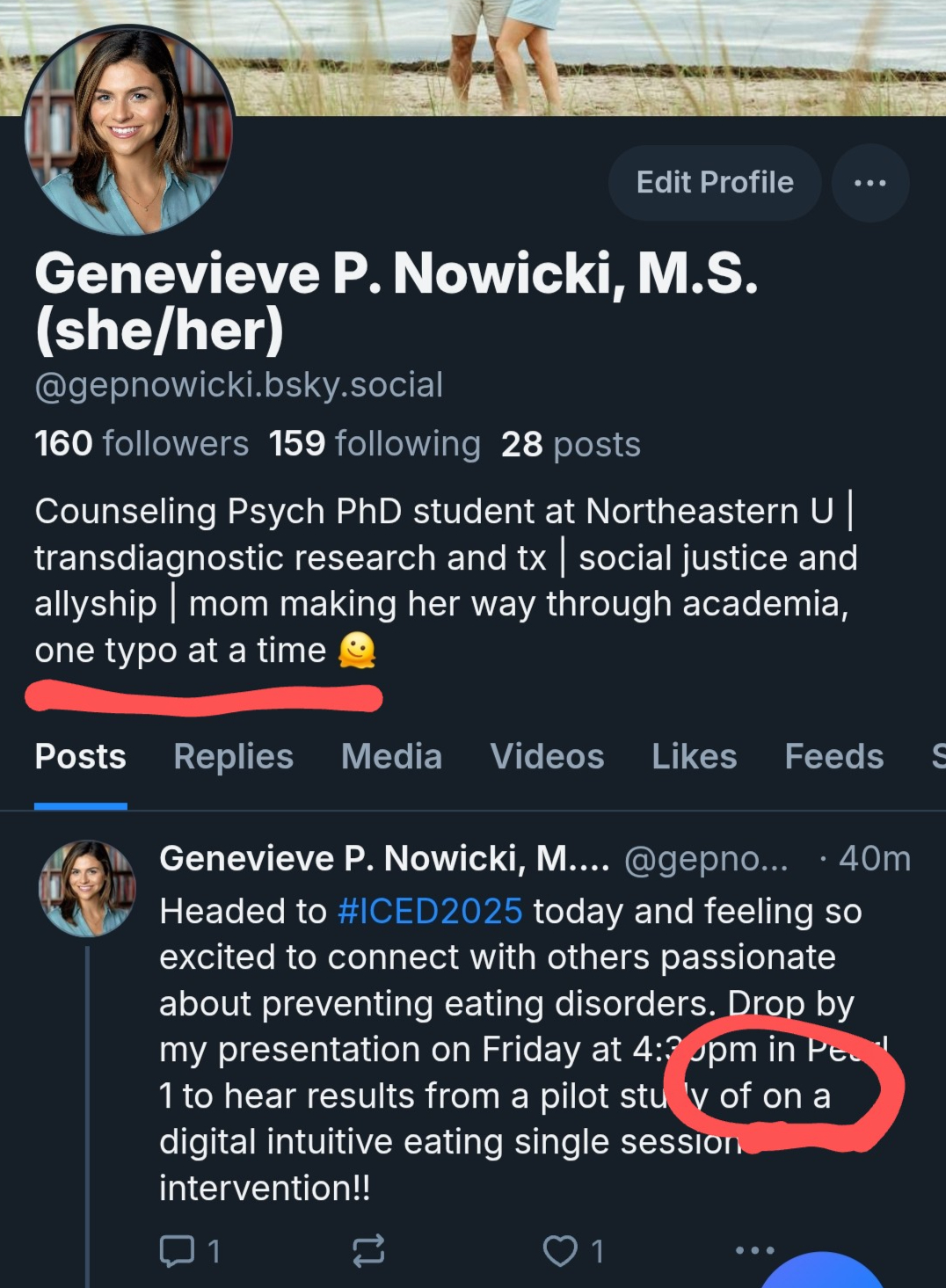Repost the #ICED2025 post
Screen dimensions: 946x1288
point(368,1250)
